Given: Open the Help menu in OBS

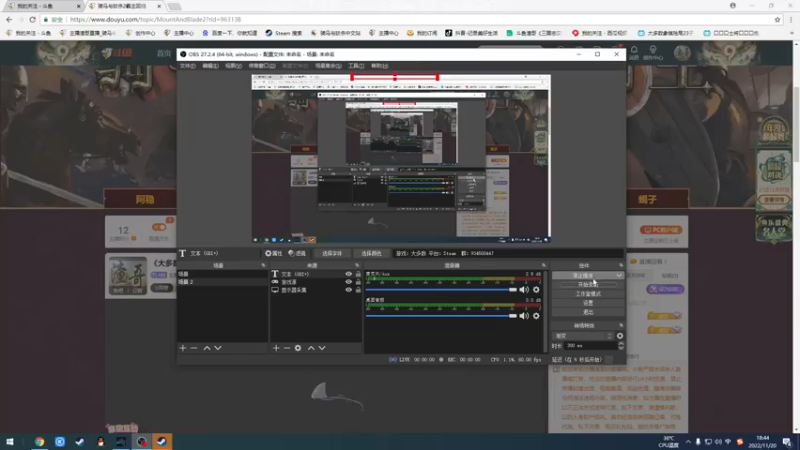Looking at the screenshot, I should (x=379, y=66).
